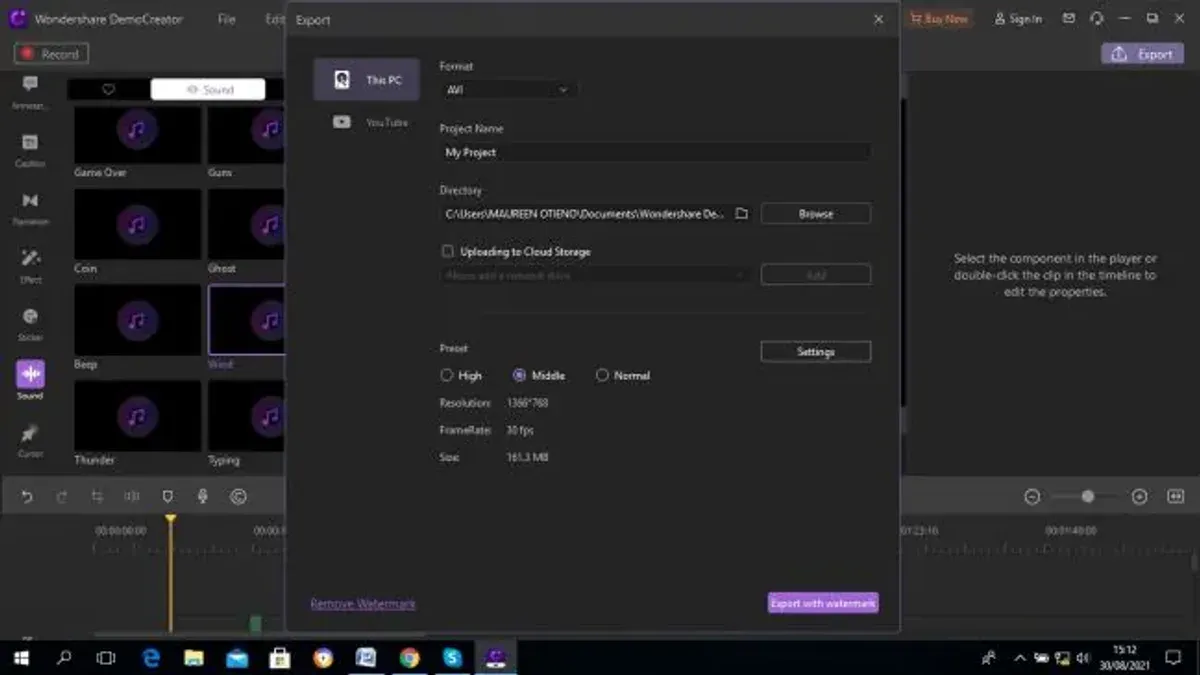Viewport: 1200px width, 675px height.
Task: Add a marker with the shield icon
Action: tap(168, 497)
